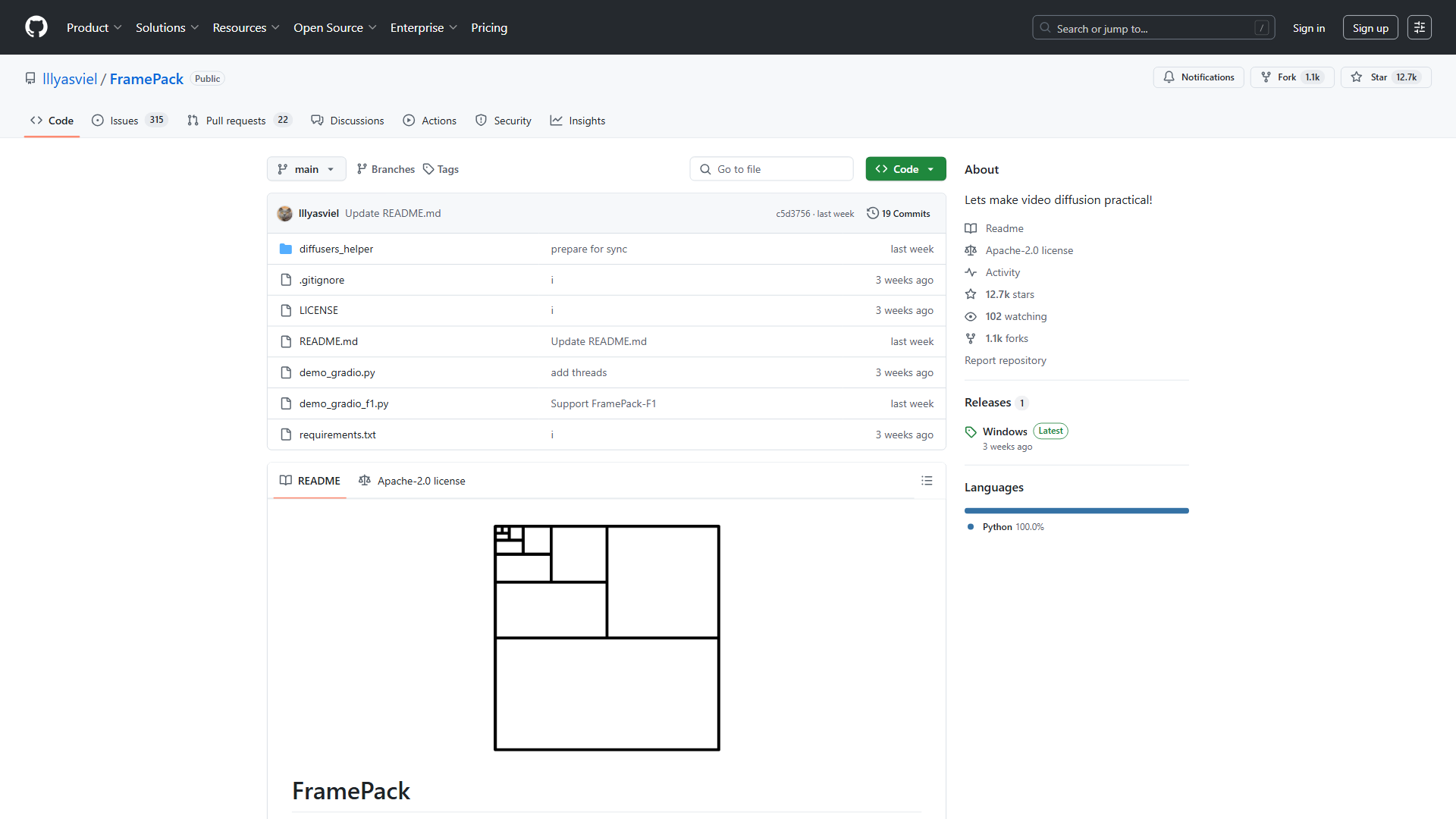This screenshot has height=819, width=1456.
Task: Open the LICENSE file
Action: coord(318,310)
